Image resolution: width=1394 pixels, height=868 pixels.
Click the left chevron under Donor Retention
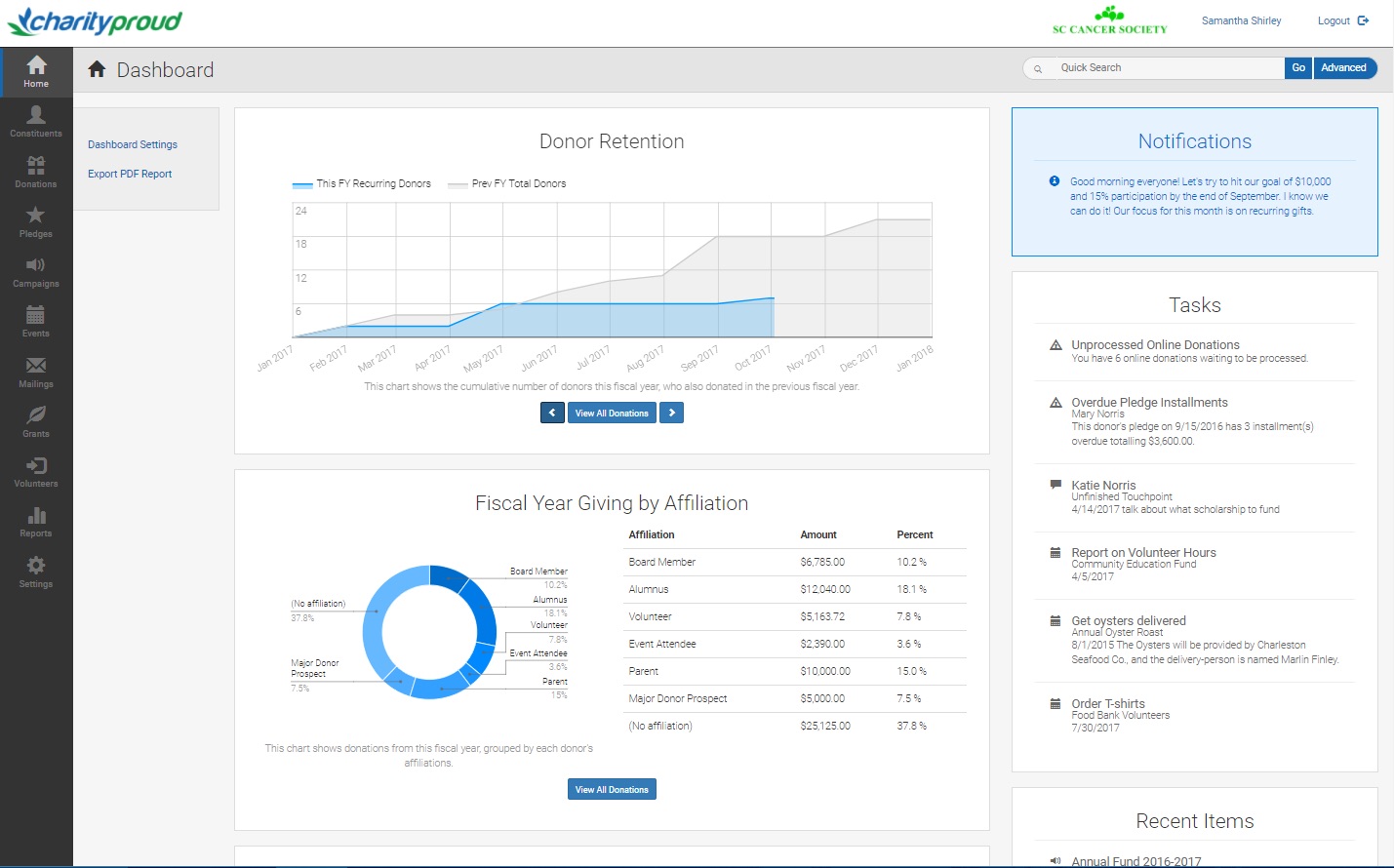[552, 412]
